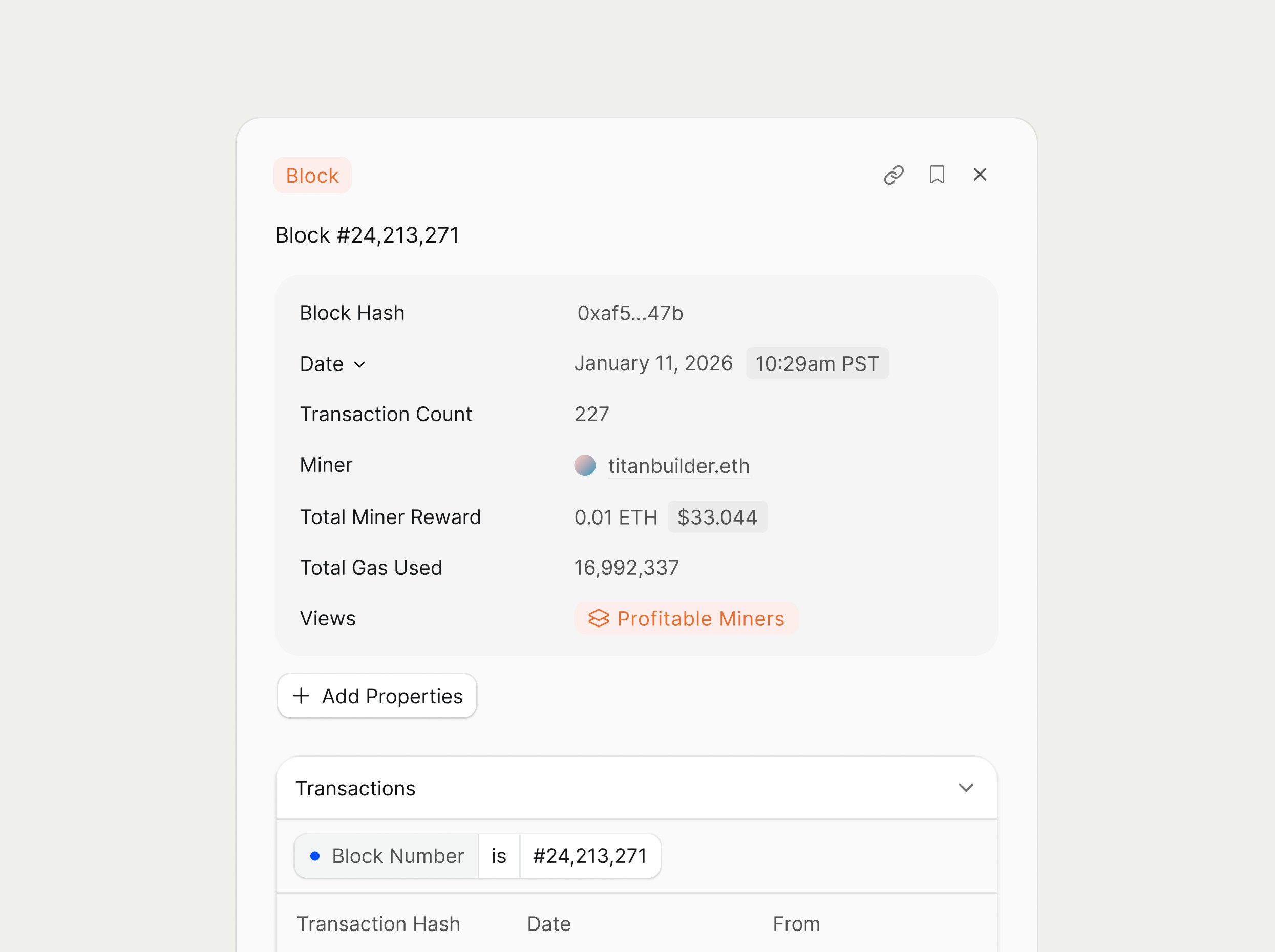Close the block details panel
The height and width of the screenshot is (952, 1275).
click(x=980, y=175)
